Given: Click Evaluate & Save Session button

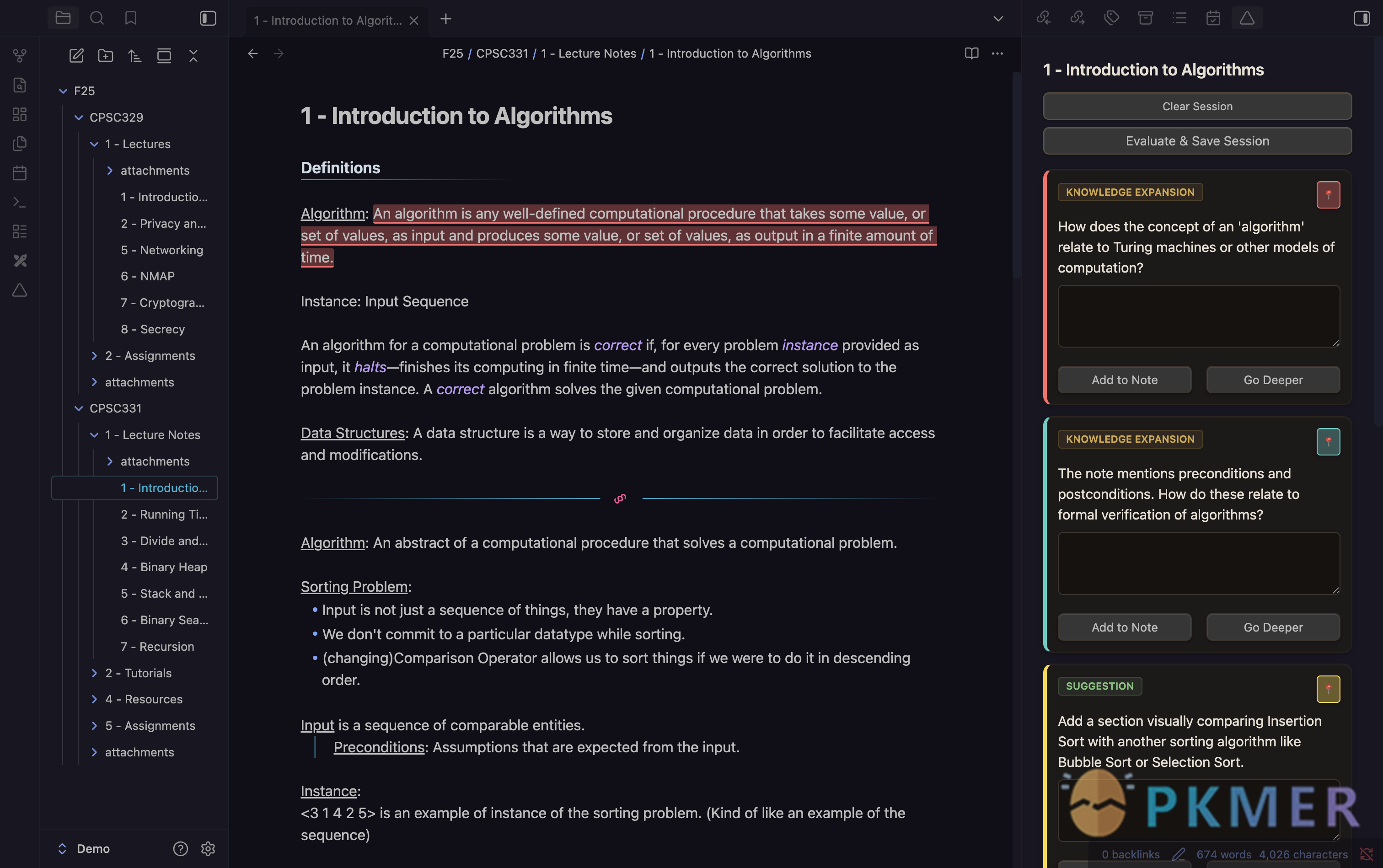Looking at the screenshot, I should tap(1197, 141).
